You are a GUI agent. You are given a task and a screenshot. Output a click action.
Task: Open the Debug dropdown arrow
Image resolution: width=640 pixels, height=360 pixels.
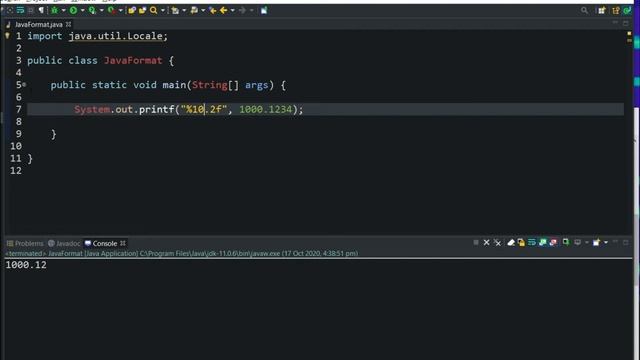coord(63,10)
